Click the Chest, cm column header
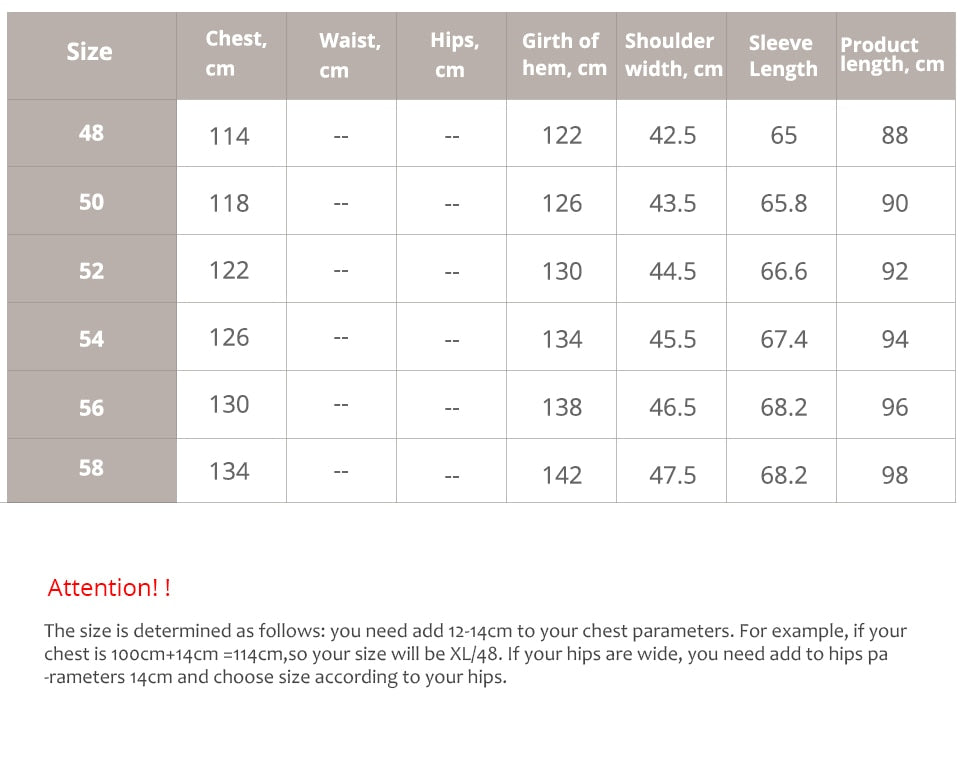This screenshot has width=960, height=770. click(x=235, y=53)
